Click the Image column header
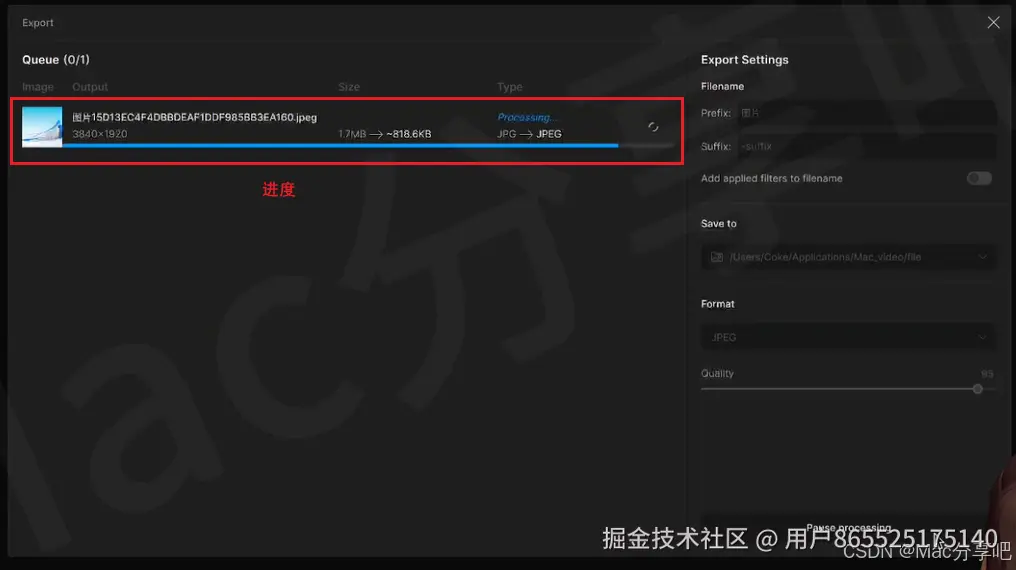The height and width of the screenshot is (570, 1016). 38,87
